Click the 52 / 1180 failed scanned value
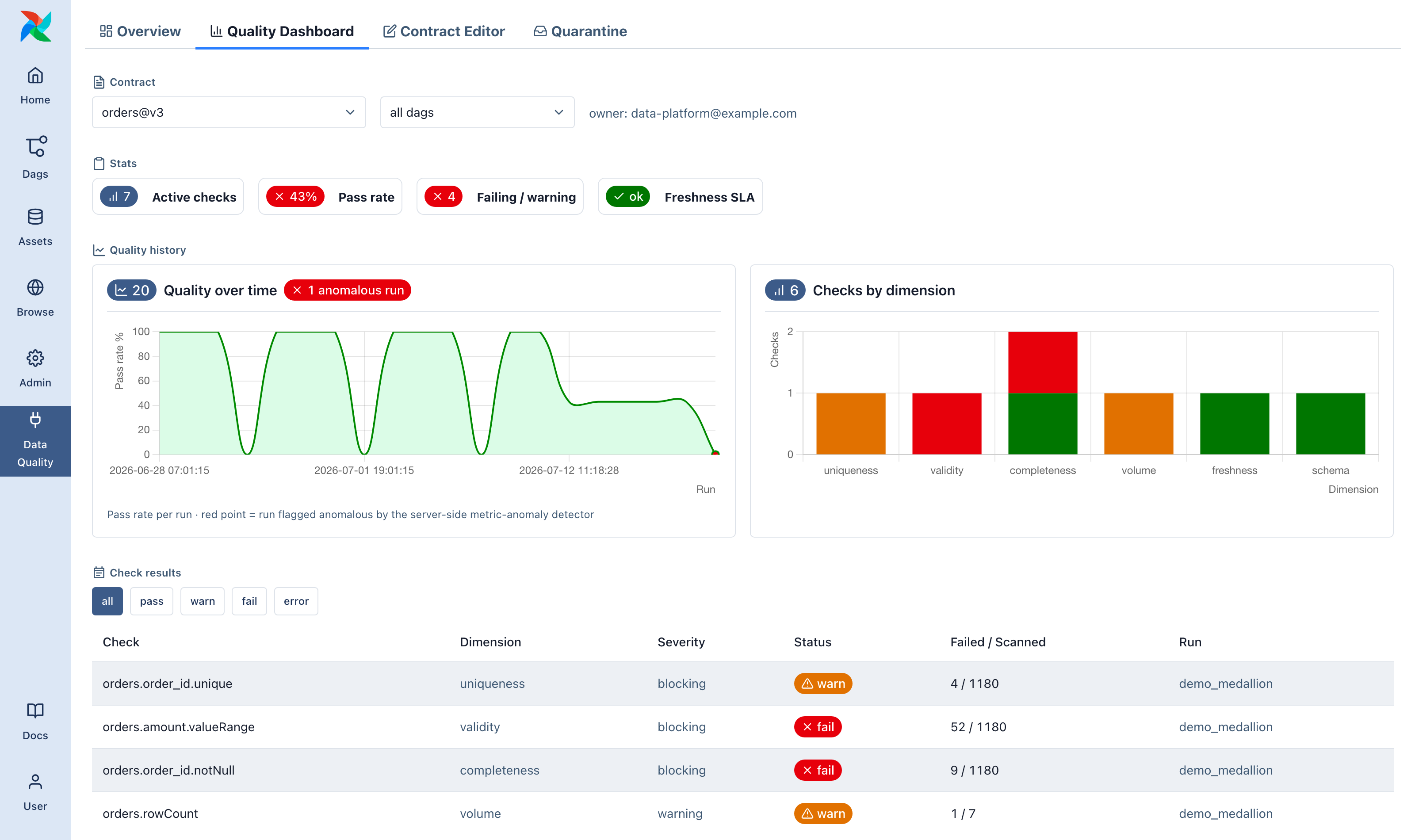 coord(978,727)
